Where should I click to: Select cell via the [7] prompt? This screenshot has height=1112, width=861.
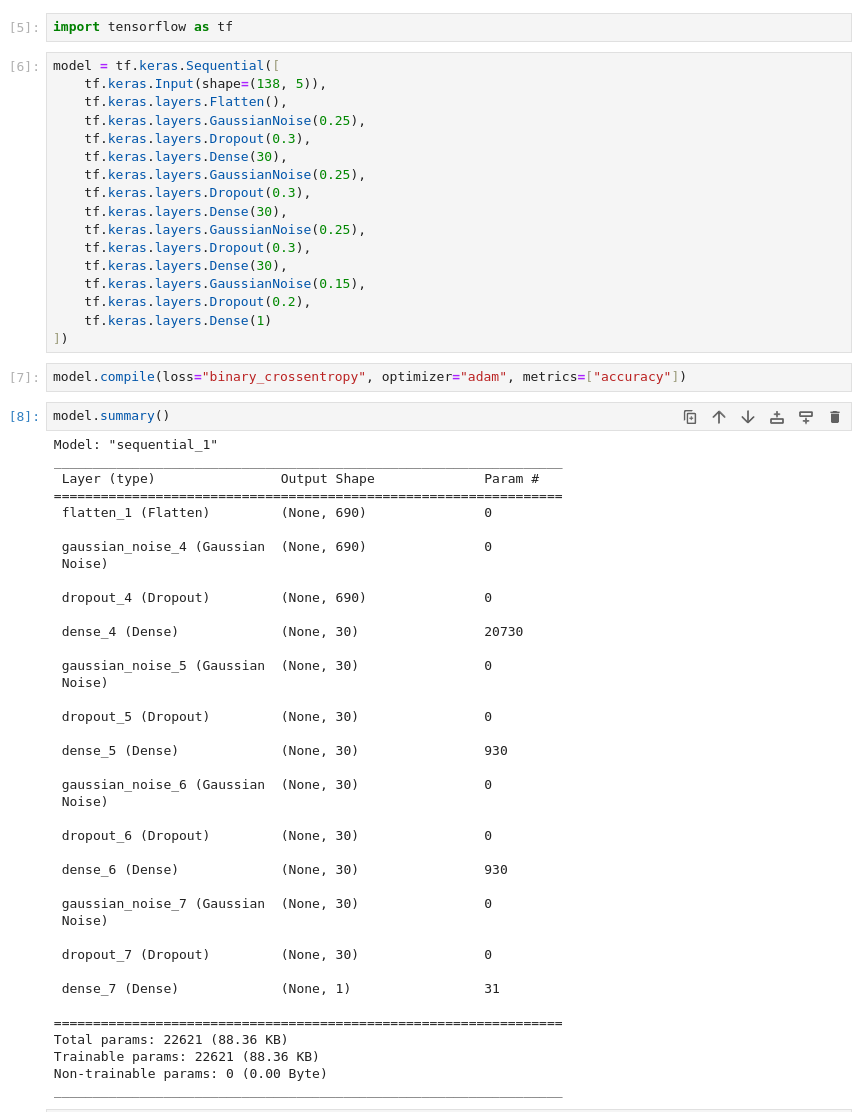(24, 378)
